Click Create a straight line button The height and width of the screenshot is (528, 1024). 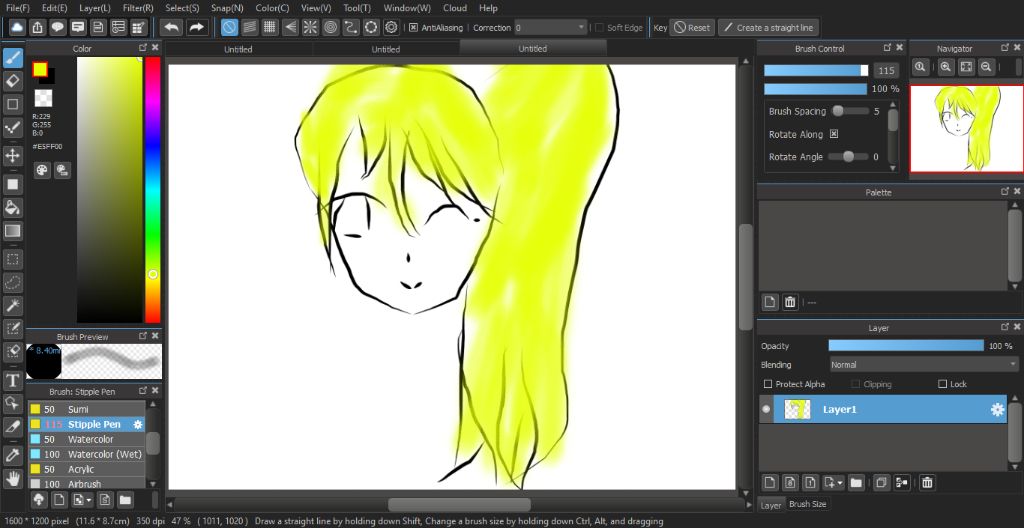(769, 27)
